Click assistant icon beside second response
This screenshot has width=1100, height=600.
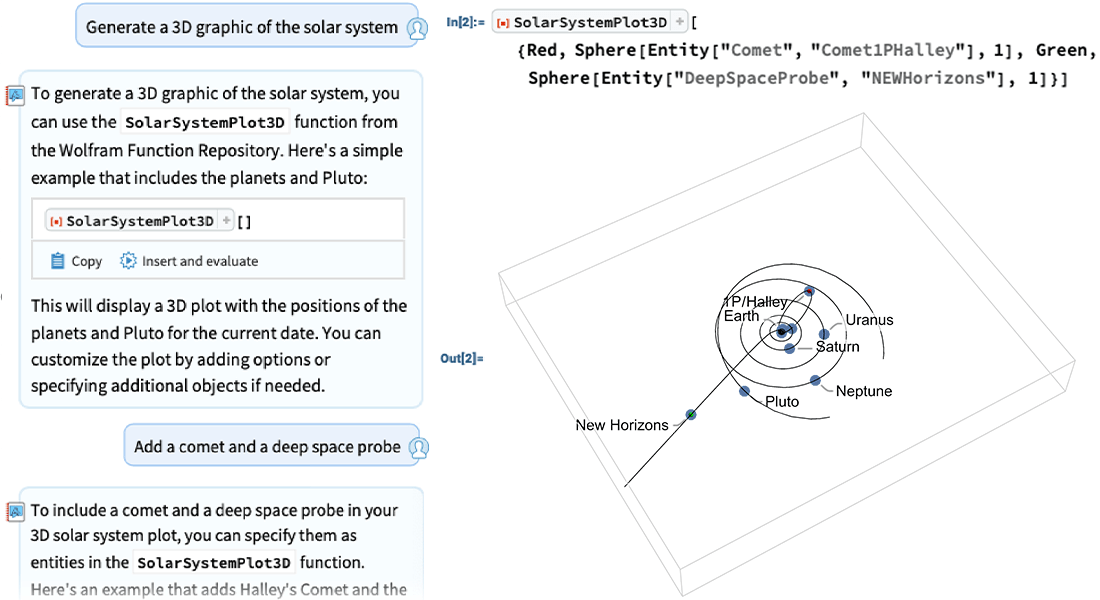pos(15,512)
